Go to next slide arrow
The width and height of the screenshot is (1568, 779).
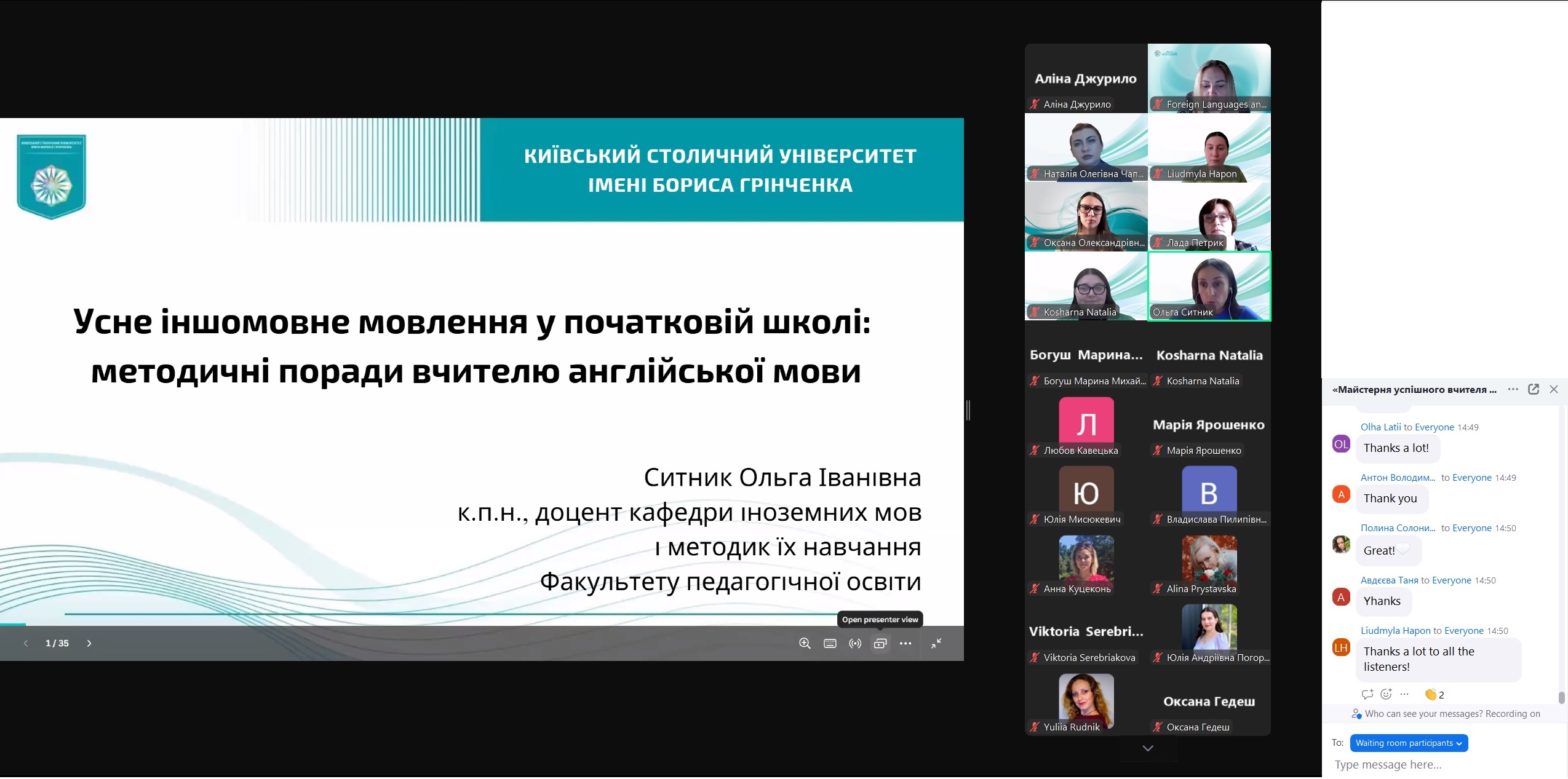(89, 643)
